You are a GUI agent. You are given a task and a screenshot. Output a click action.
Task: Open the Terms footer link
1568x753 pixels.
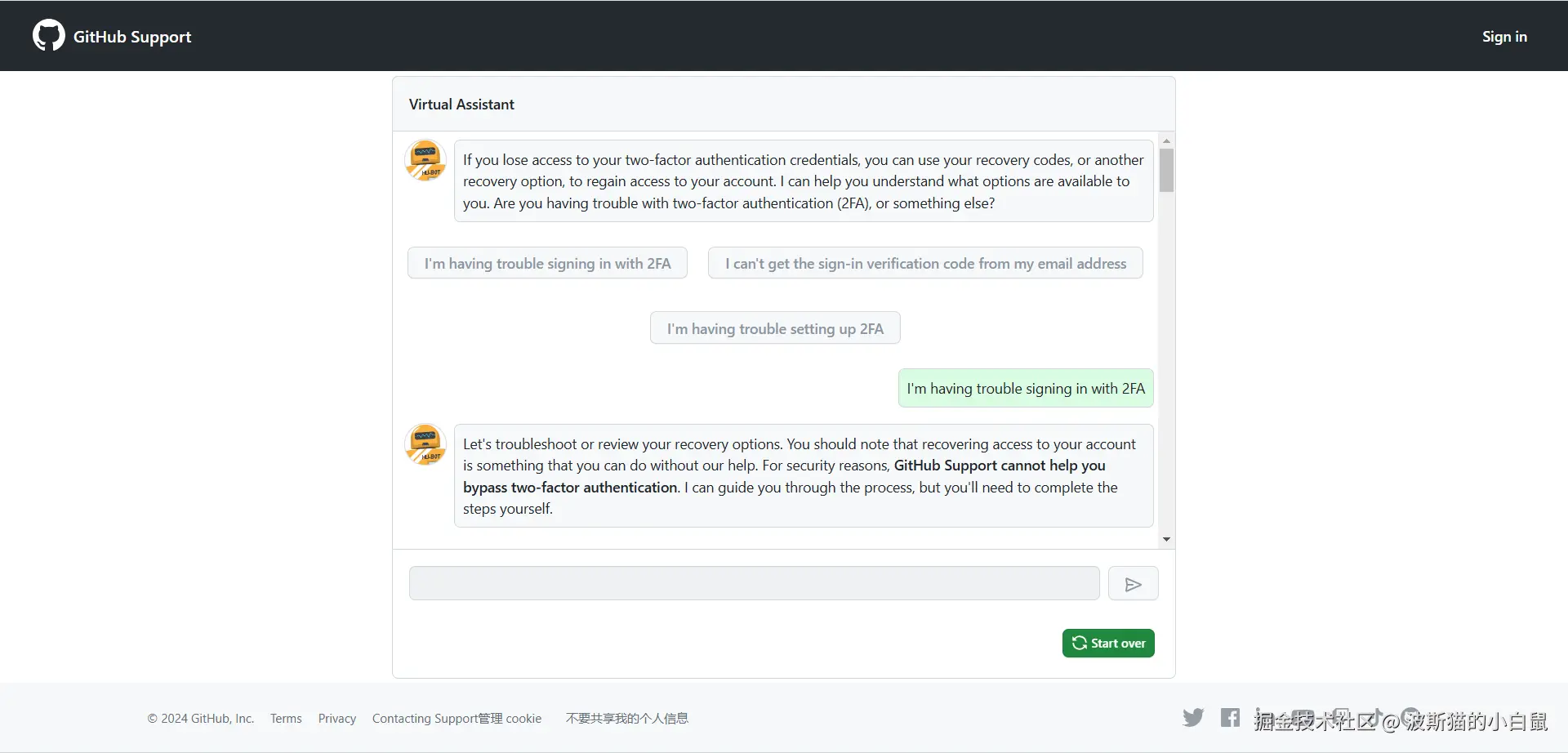286,719
